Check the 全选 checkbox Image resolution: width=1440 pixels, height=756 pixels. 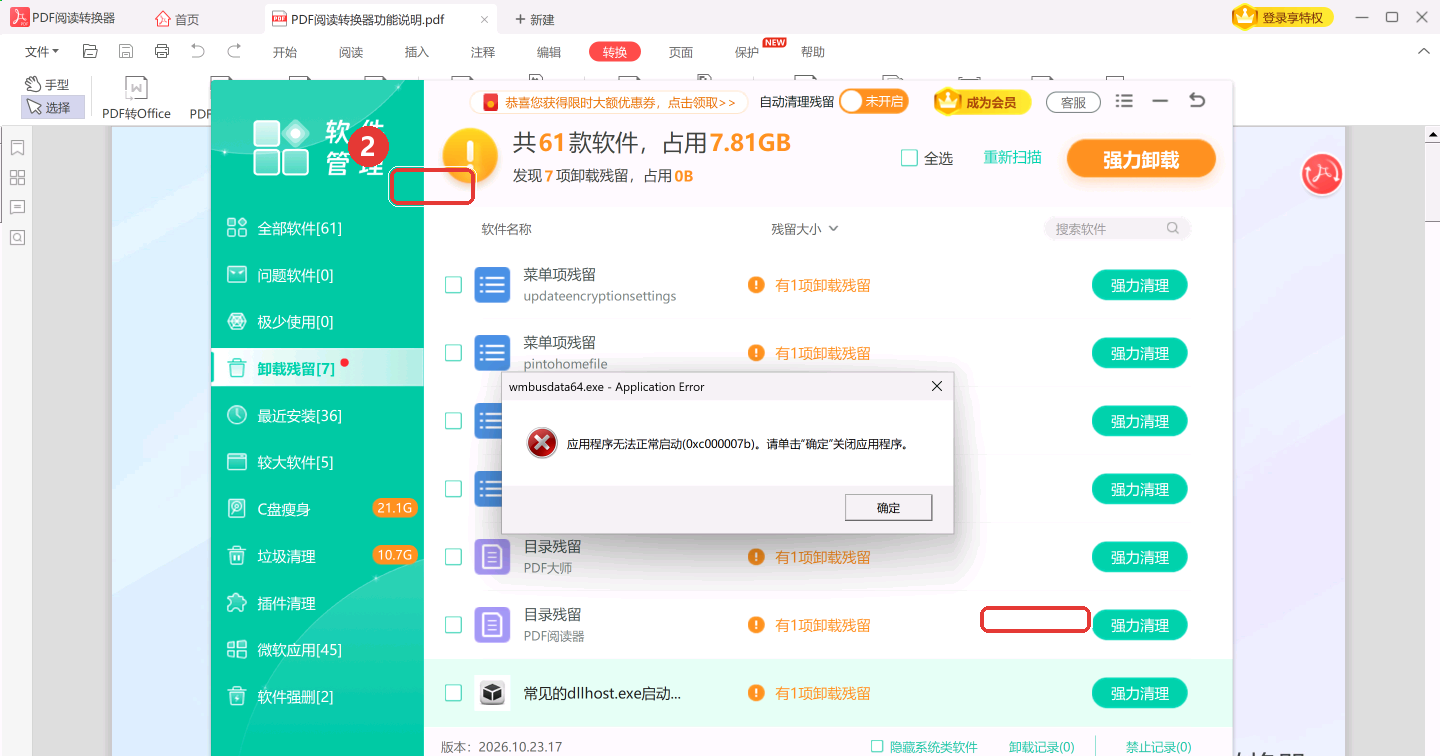point(909,158)
